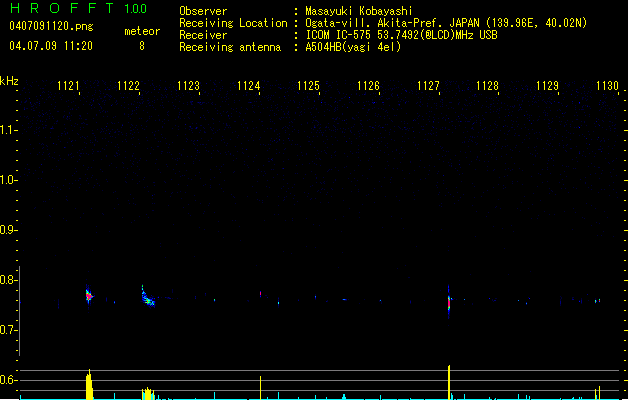The height and width of the screenshot is (400, 629).
Task: Click the 'Observer' label
Action: (x=203, y=11)
